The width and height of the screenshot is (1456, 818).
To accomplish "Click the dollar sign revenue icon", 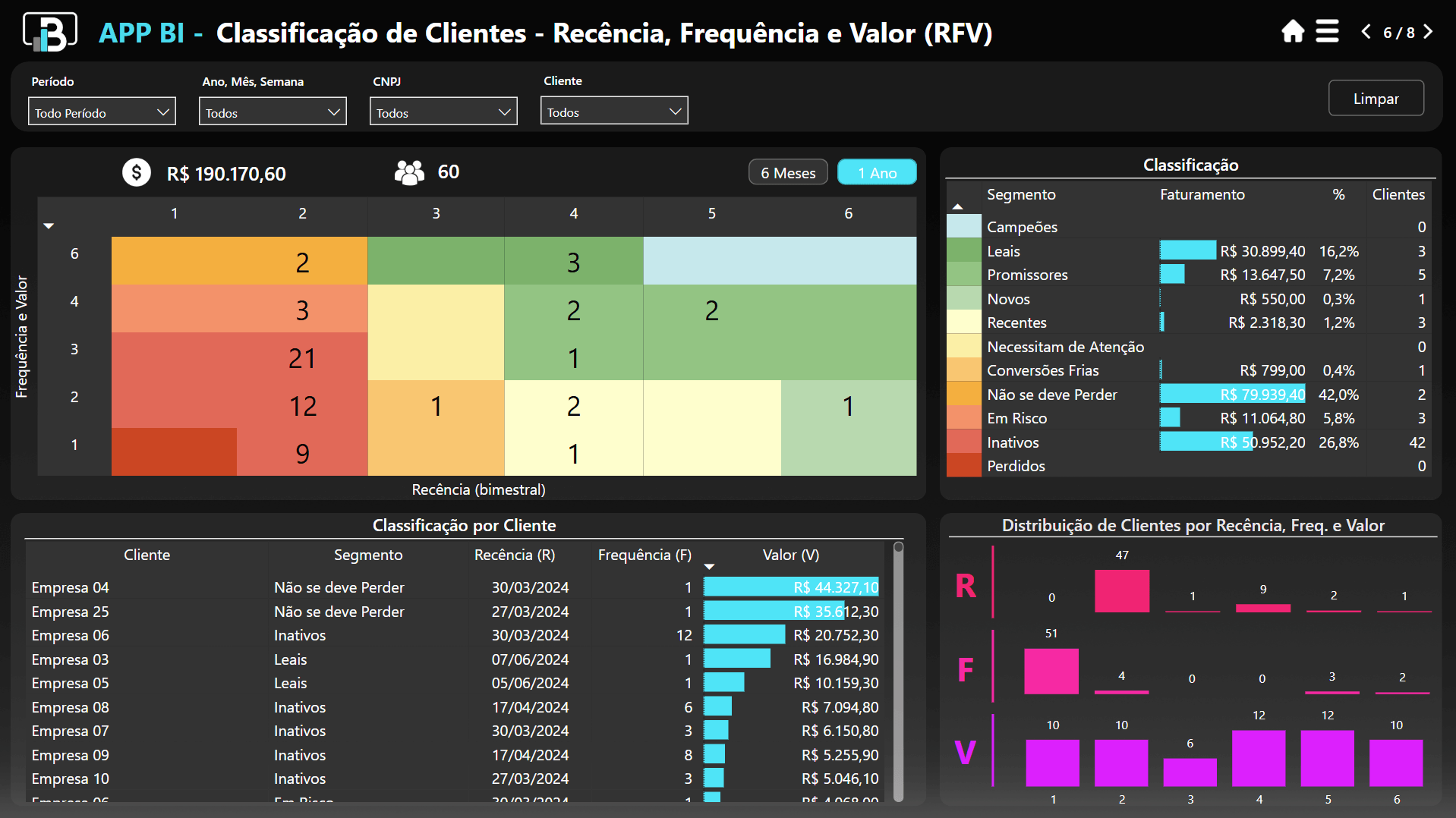I will [137, 173].
